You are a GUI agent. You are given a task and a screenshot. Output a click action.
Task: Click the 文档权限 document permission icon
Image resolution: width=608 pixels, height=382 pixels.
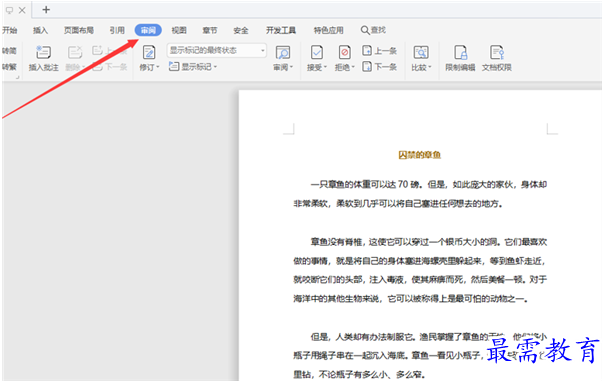[x=497, y=52]
